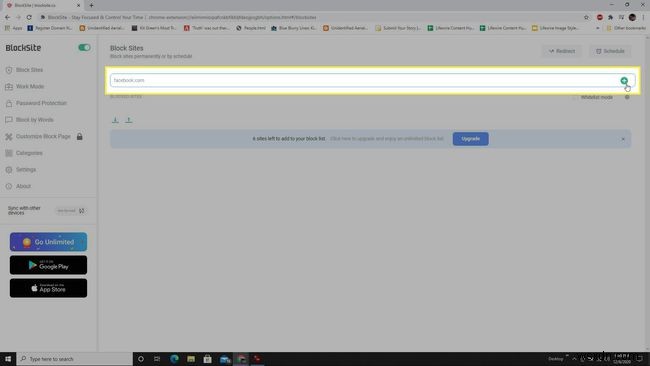
Task: Reload the page with the refresh icon
Action: pos(29,17)
